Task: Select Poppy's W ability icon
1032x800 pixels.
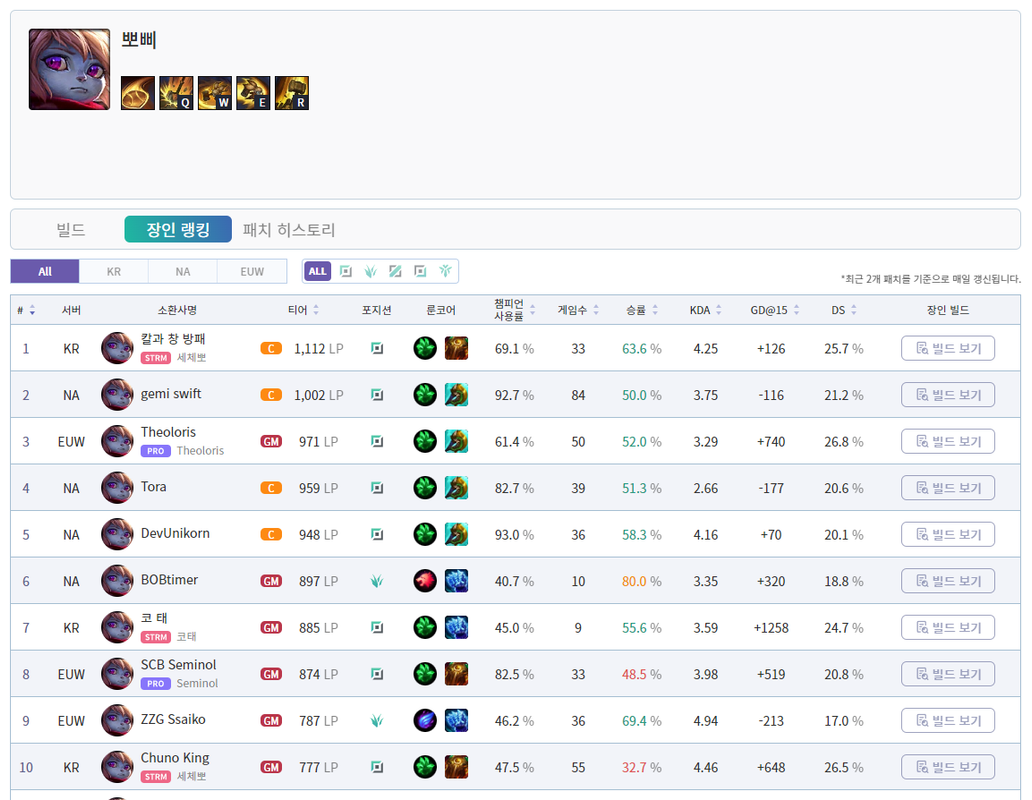Action: pyautogui.click(x=215, y=93)
